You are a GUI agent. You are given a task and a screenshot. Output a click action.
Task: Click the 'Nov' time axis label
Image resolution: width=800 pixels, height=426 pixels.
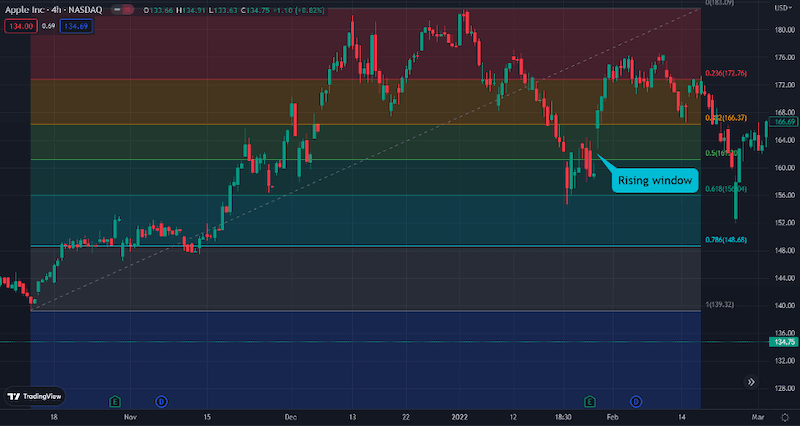click(130, 417)
